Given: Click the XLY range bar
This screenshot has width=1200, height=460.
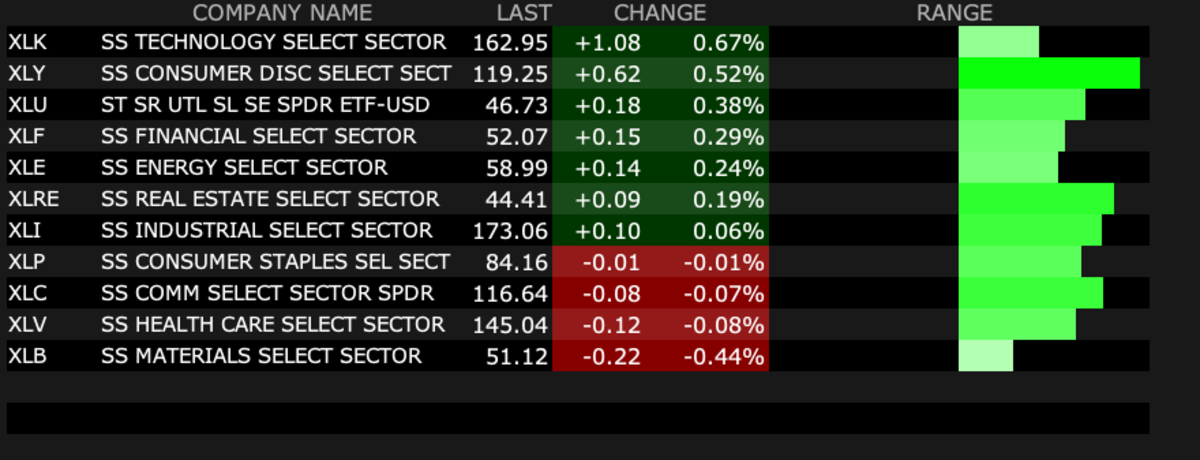Looking at the screenshot, I should click(1049, 74).
